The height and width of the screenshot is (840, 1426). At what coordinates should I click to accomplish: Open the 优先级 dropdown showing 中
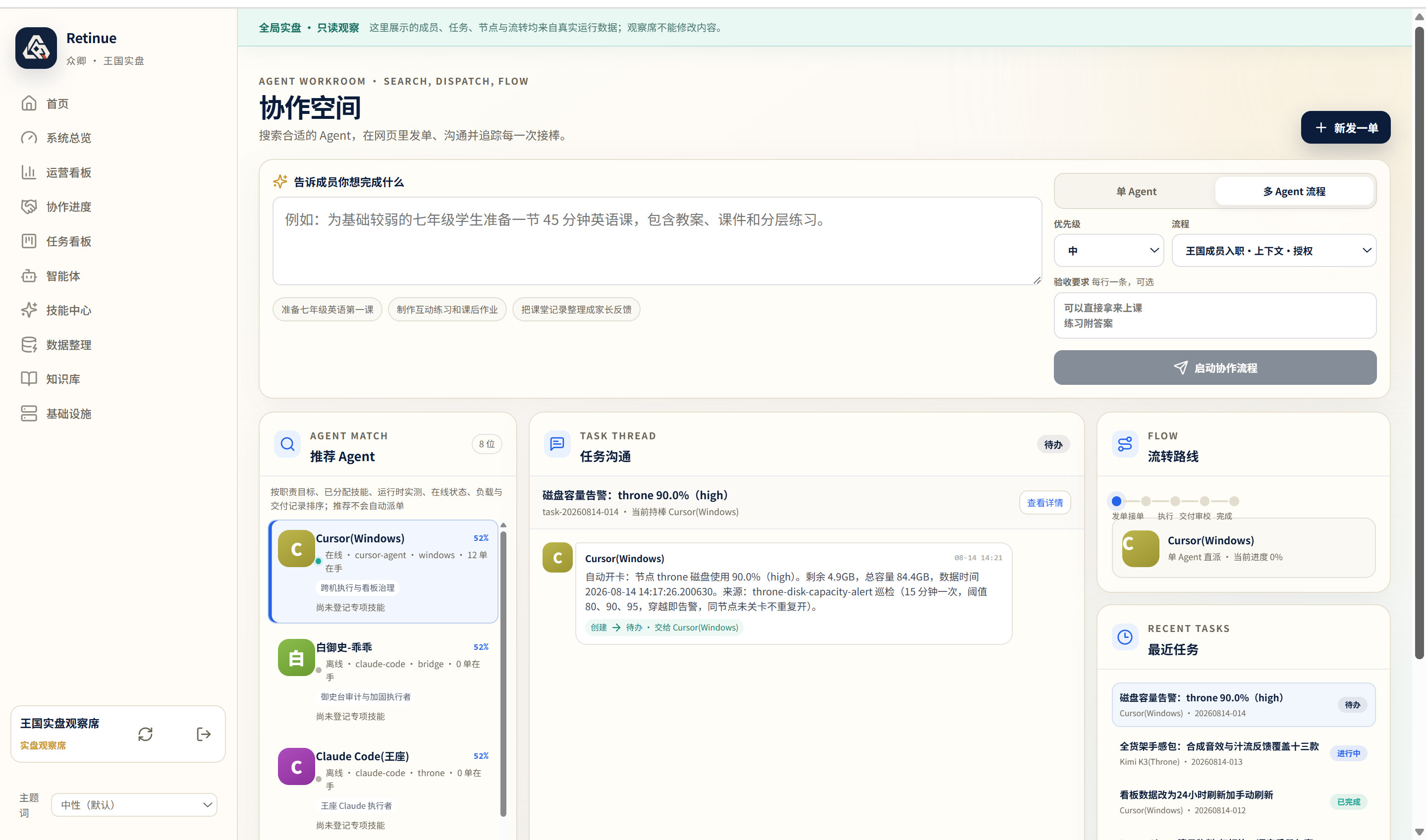click(x=1108, y=251)
